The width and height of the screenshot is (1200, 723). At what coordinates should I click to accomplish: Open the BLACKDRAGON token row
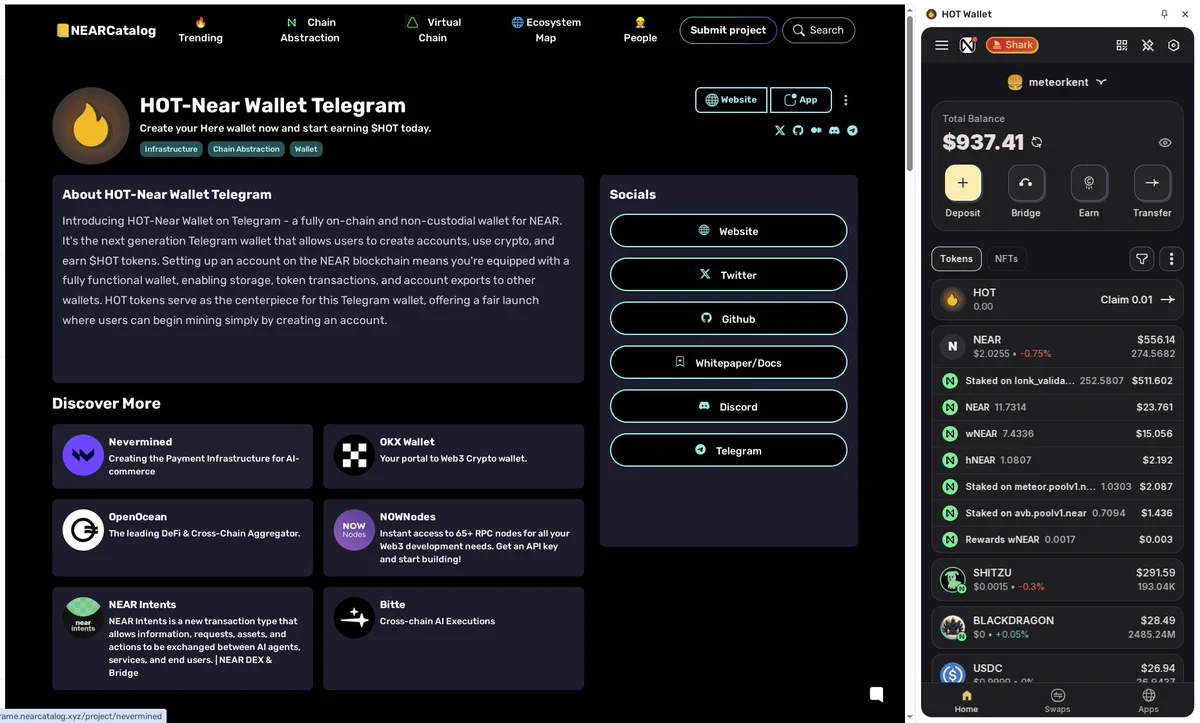1058,627
